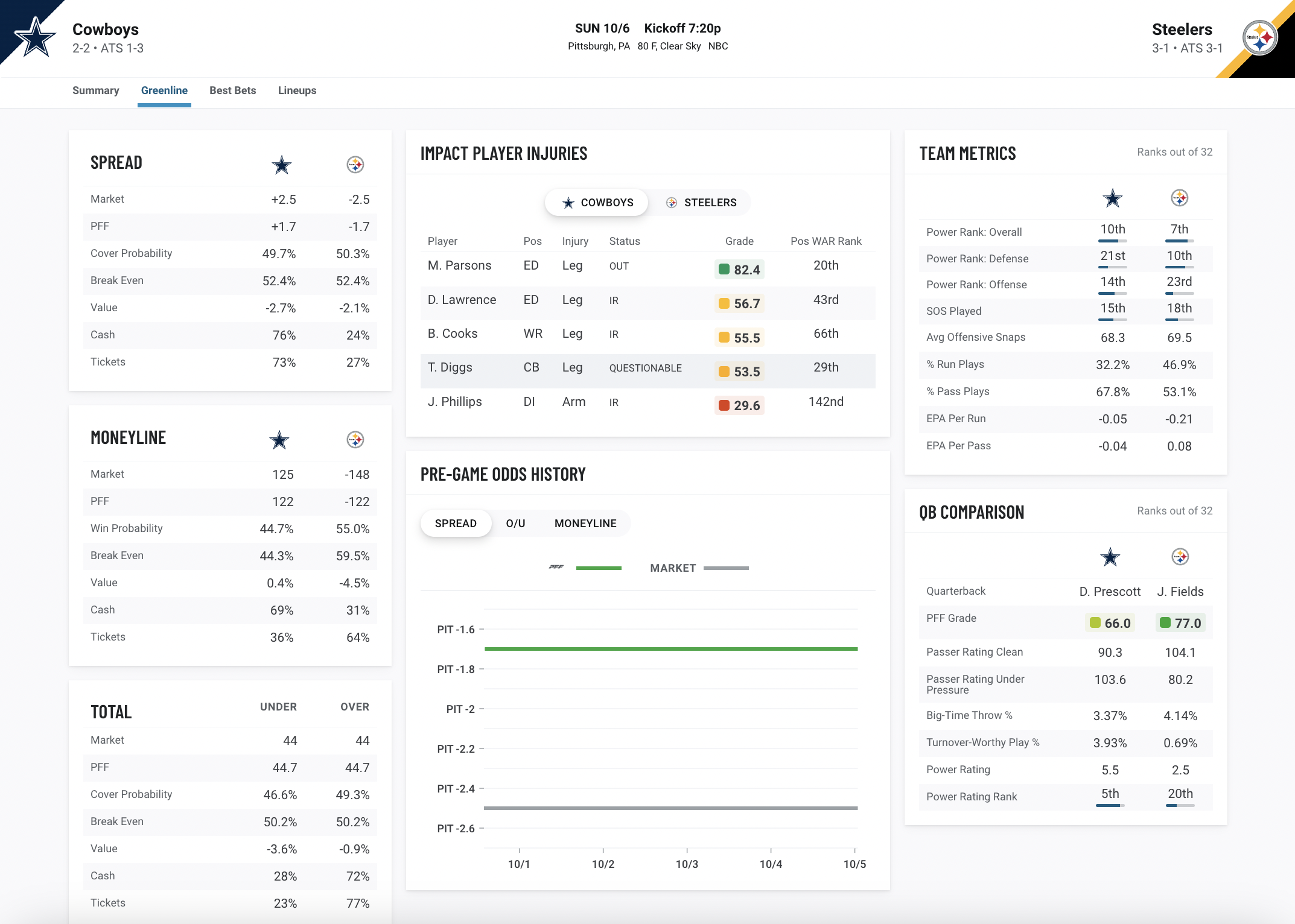Click the Steelers logo in header
The height and width of the screenshot is (924, 1295).
click(1259, 37)
